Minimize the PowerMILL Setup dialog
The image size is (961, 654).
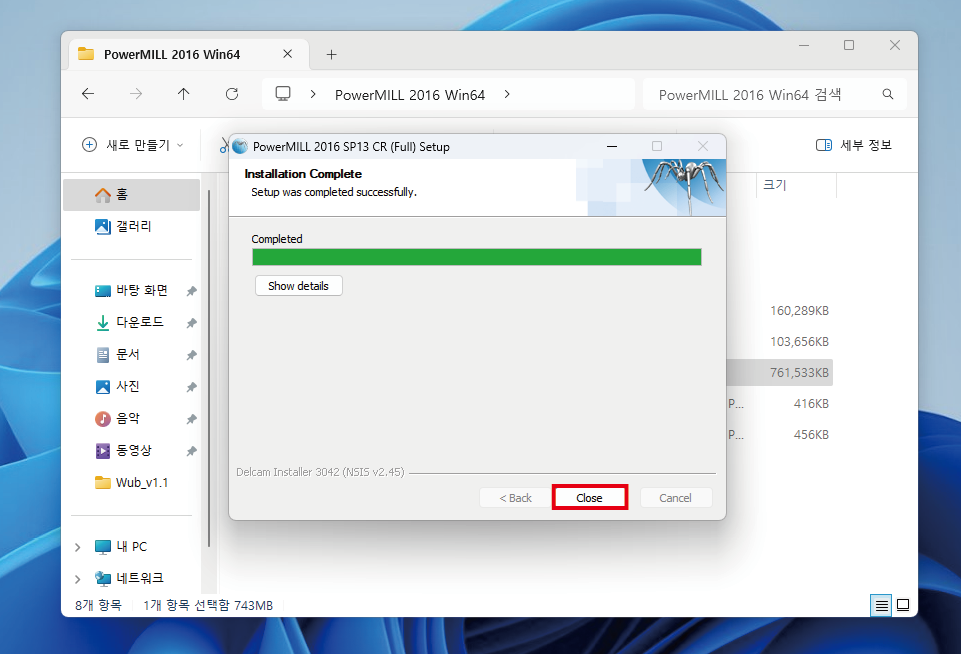[x=612, y=146]
